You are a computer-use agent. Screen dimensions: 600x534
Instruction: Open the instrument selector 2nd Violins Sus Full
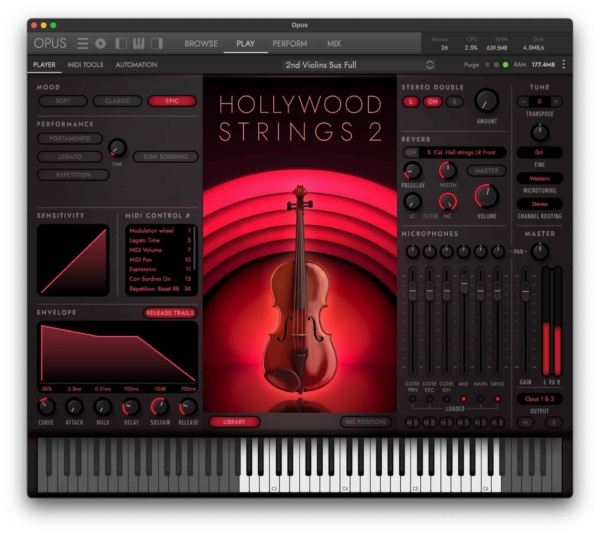coord(359,65)
